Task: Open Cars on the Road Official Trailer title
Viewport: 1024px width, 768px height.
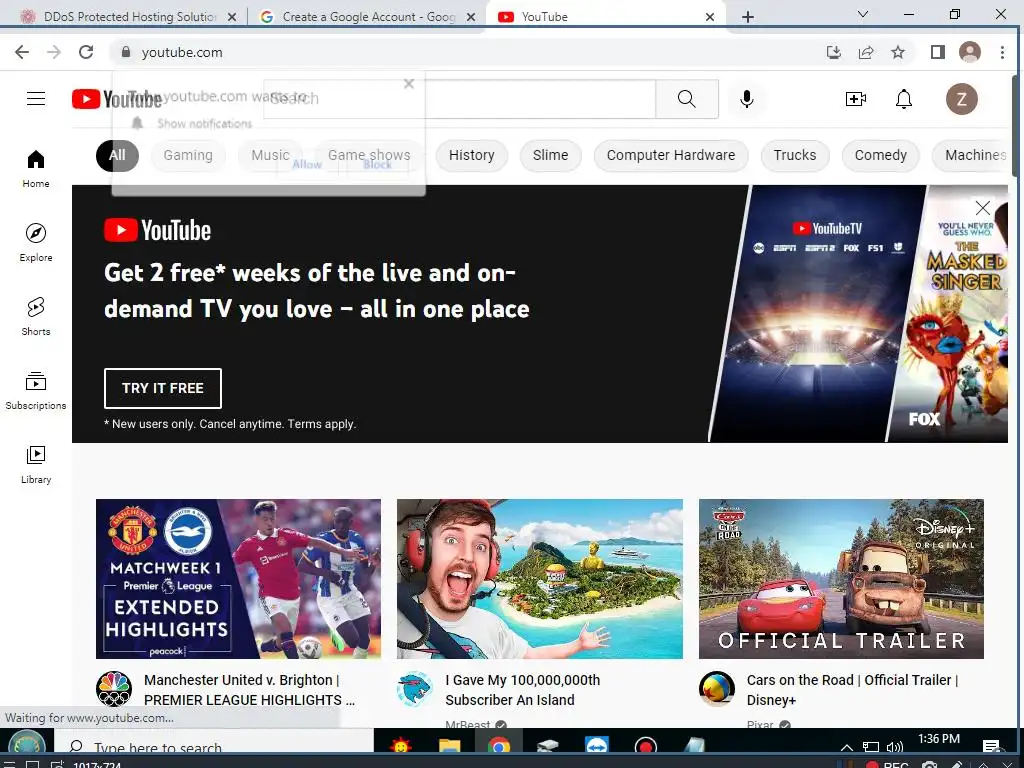Action: click(852, 690)
